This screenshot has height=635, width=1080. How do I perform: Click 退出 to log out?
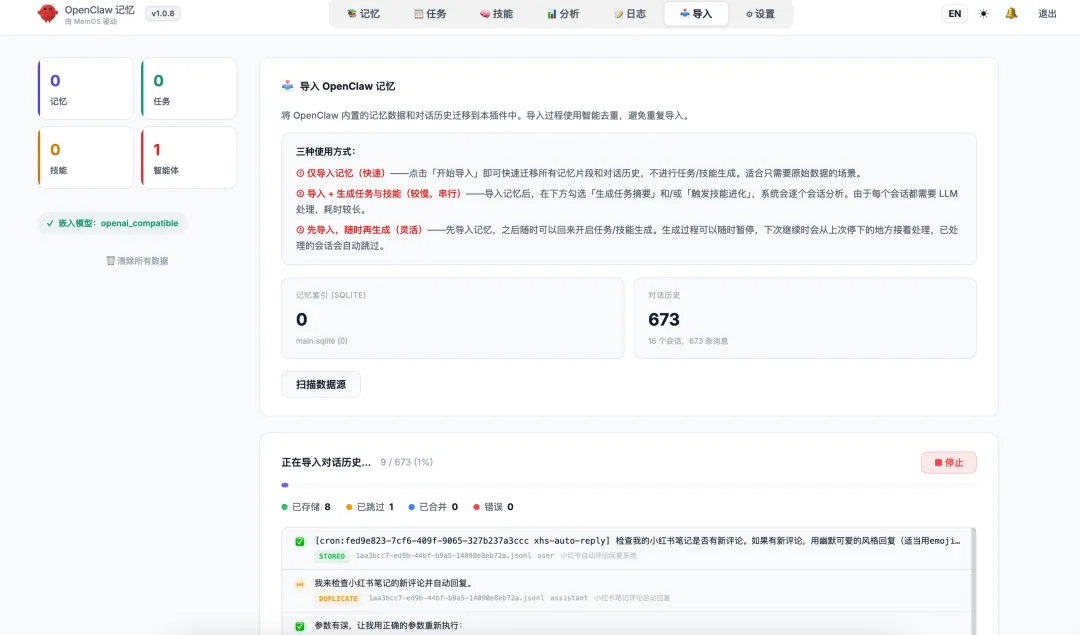(1047, 14)
